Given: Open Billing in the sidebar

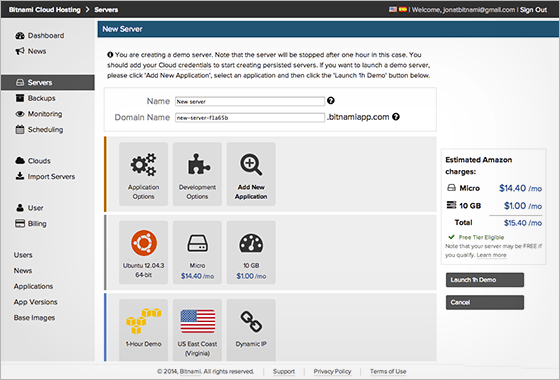Looking at the screenshot, I should click(31, 224).
